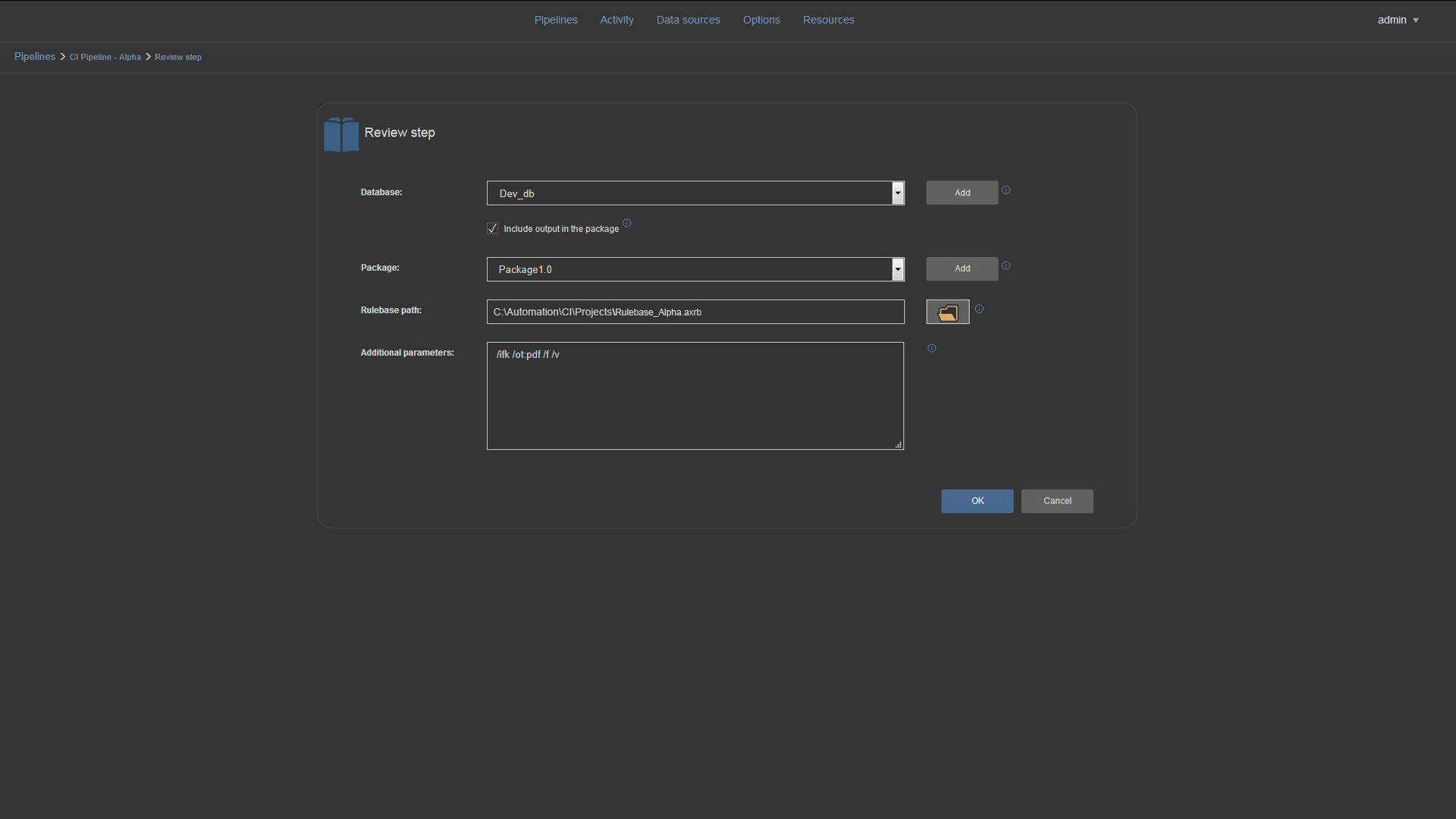Open Data sources in the navigation bar
This screenshot has height=819, width=1456.
pos(688,20)
